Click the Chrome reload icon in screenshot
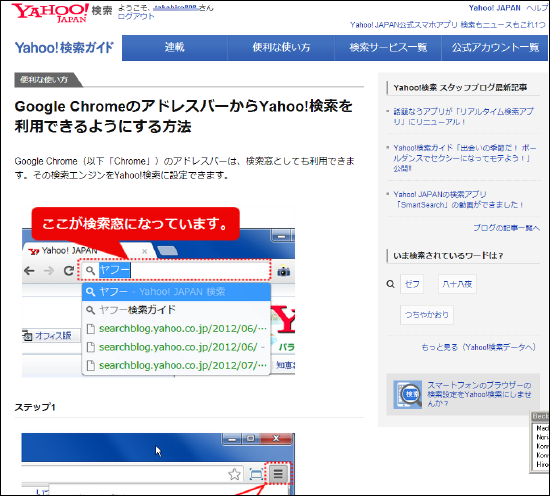The image size is (550, 496). (x=69, y=270)
